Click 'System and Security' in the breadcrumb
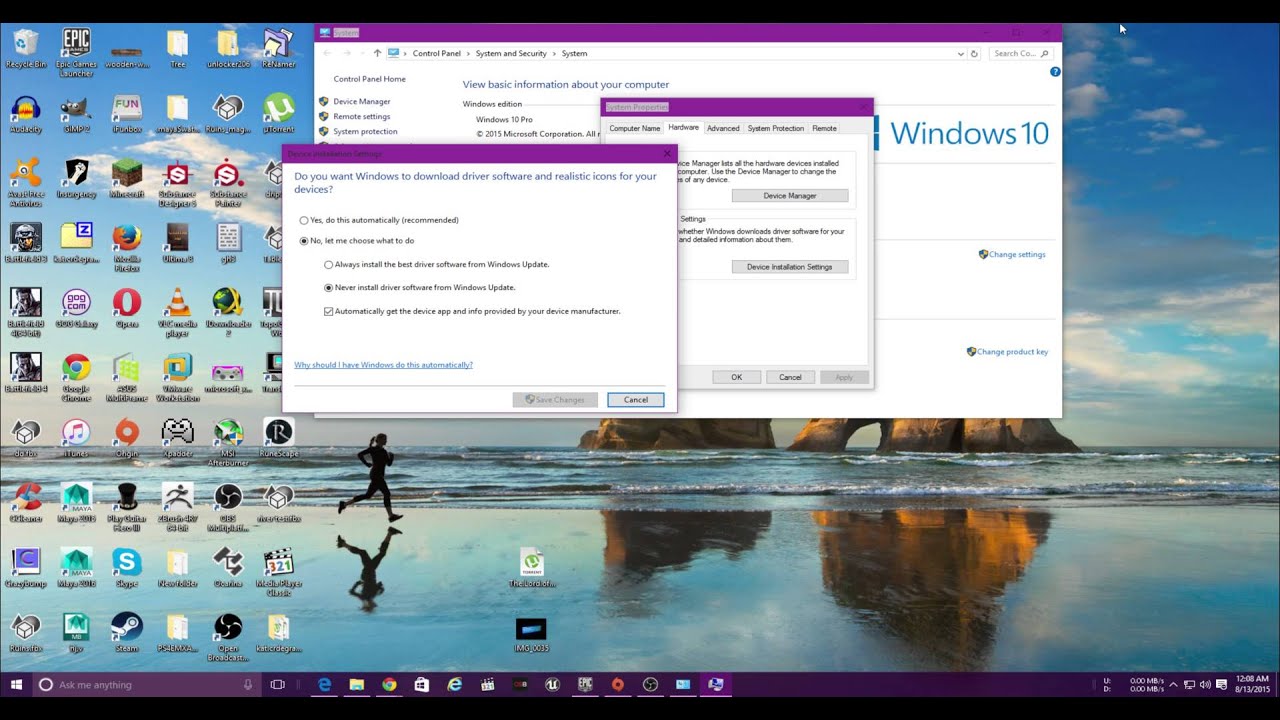Screen dimensions: 1280x720 pyautogui.click(x=511, y=54)
